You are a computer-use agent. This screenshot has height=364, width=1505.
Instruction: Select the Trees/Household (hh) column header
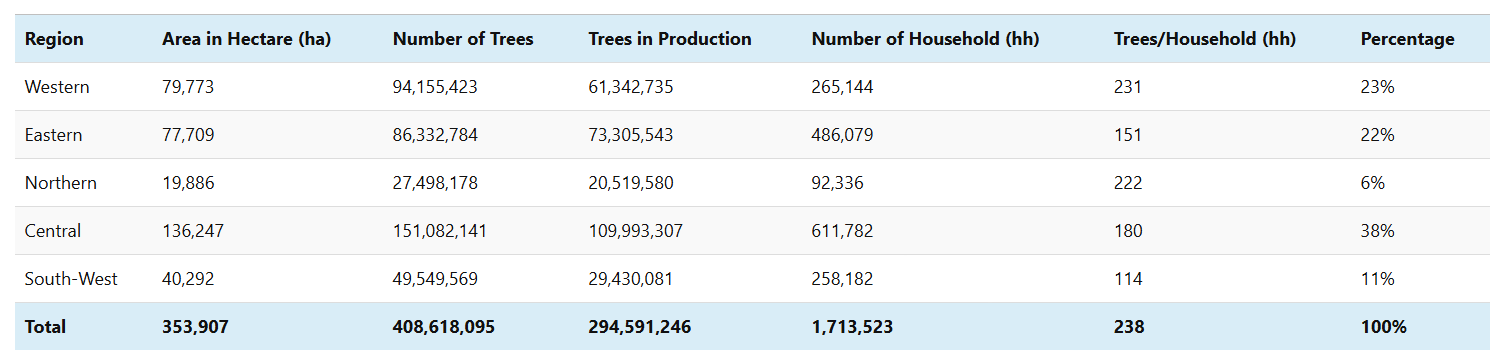[x=1204, y=39]
